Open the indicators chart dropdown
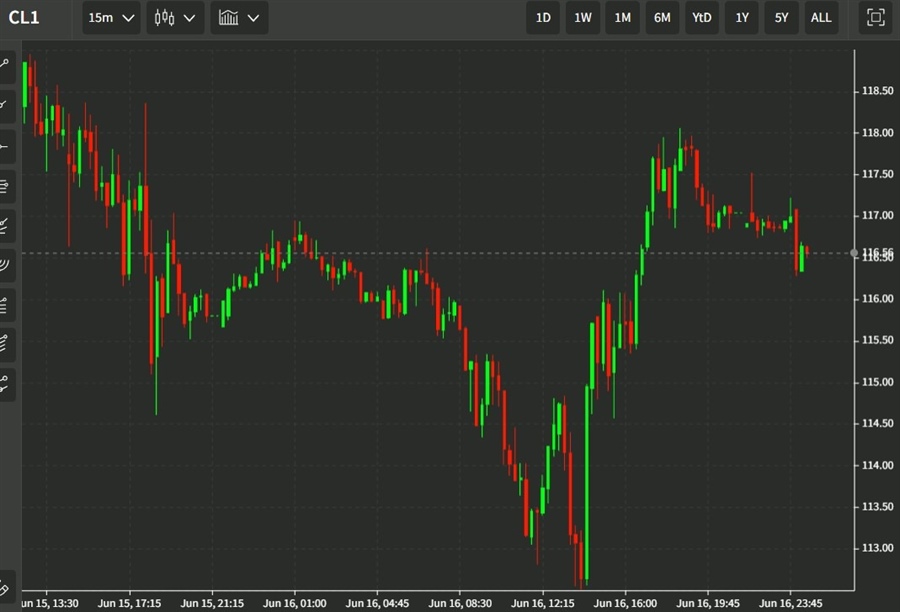The image size is (900, 612). 239,18
